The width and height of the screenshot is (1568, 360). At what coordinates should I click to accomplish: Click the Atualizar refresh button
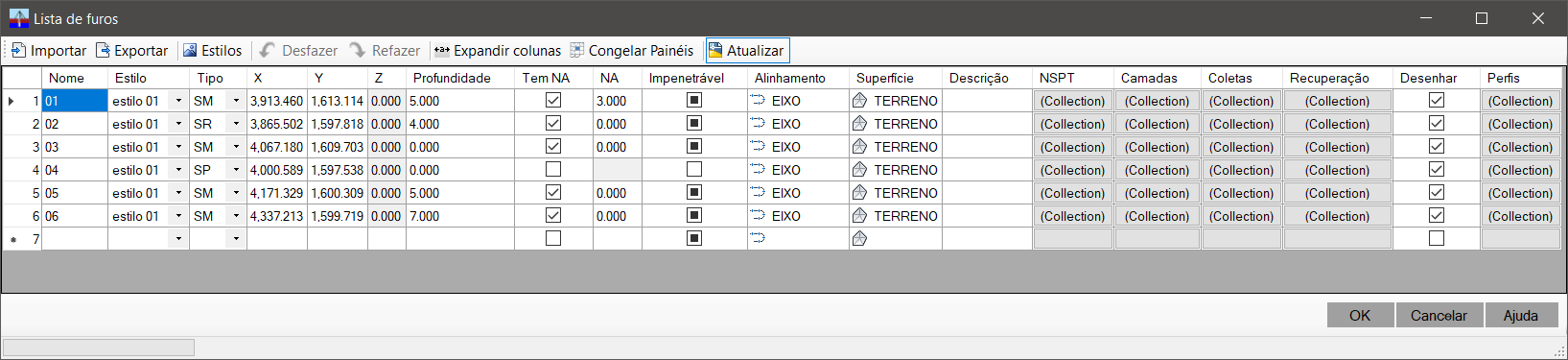coord(747,51)
